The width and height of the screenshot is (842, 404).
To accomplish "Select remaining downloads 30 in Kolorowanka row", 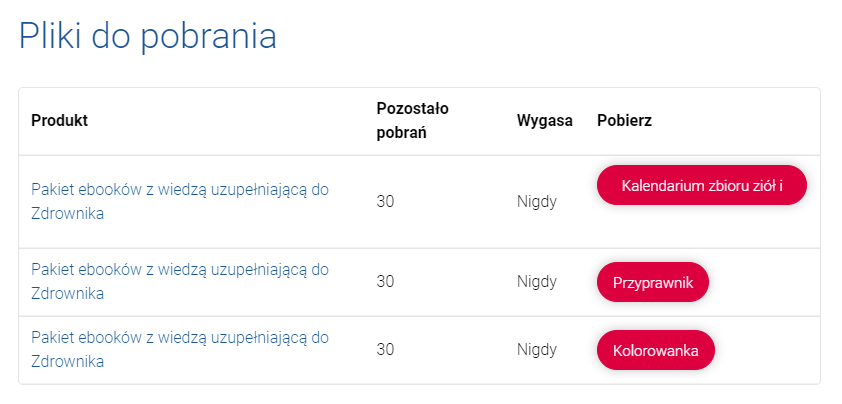I will [x=385, y=349].
